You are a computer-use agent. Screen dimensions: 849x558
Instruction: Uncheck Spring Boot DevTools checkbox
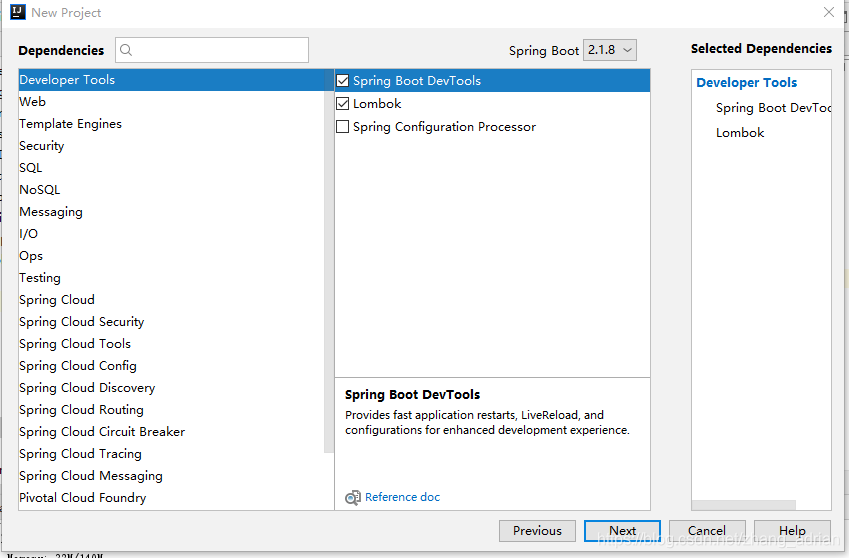tap(343, 81)
